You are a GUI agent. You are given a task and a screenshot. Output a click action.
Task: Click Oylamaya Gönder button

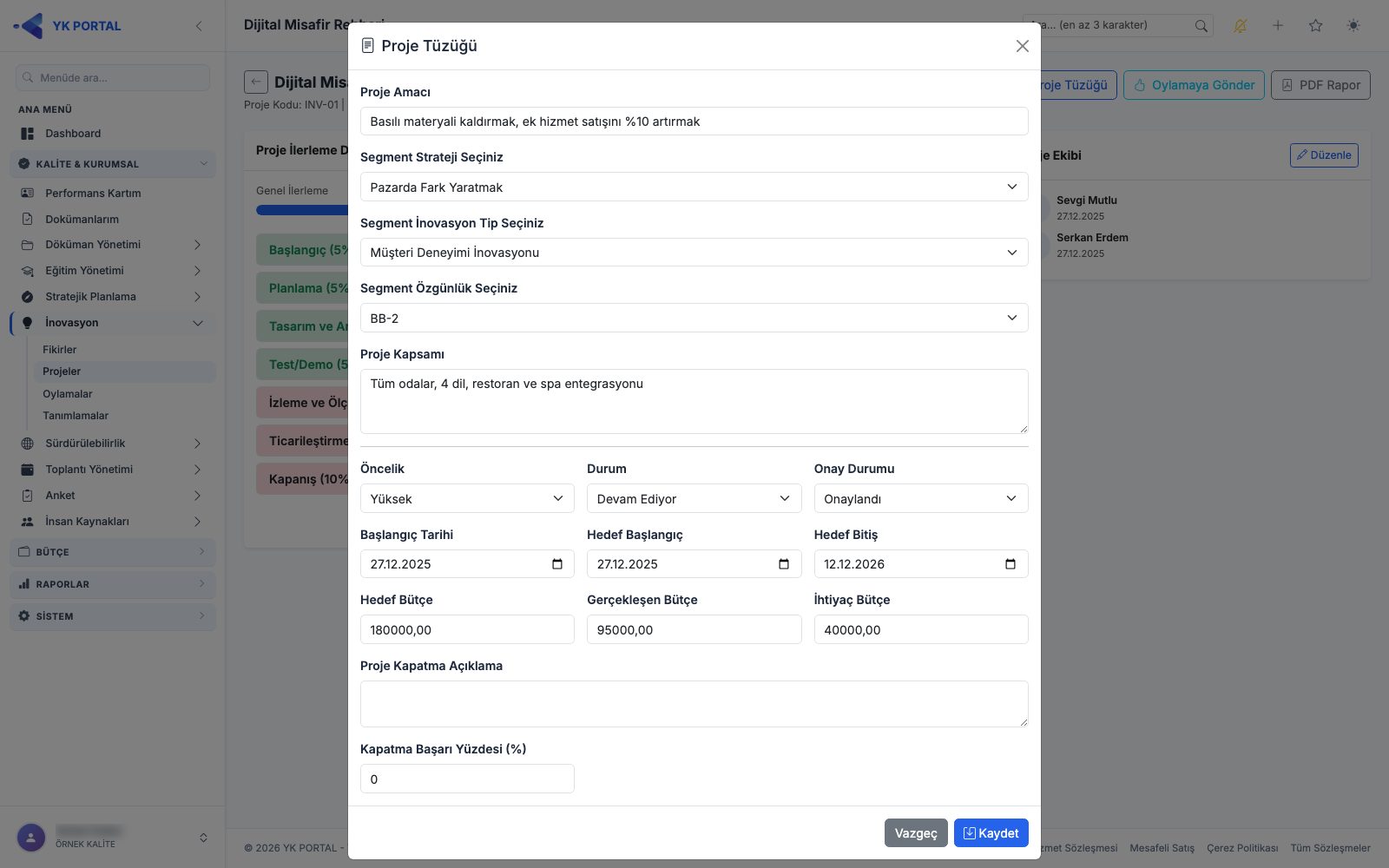pyautogui.click(x=1194, y=85)
